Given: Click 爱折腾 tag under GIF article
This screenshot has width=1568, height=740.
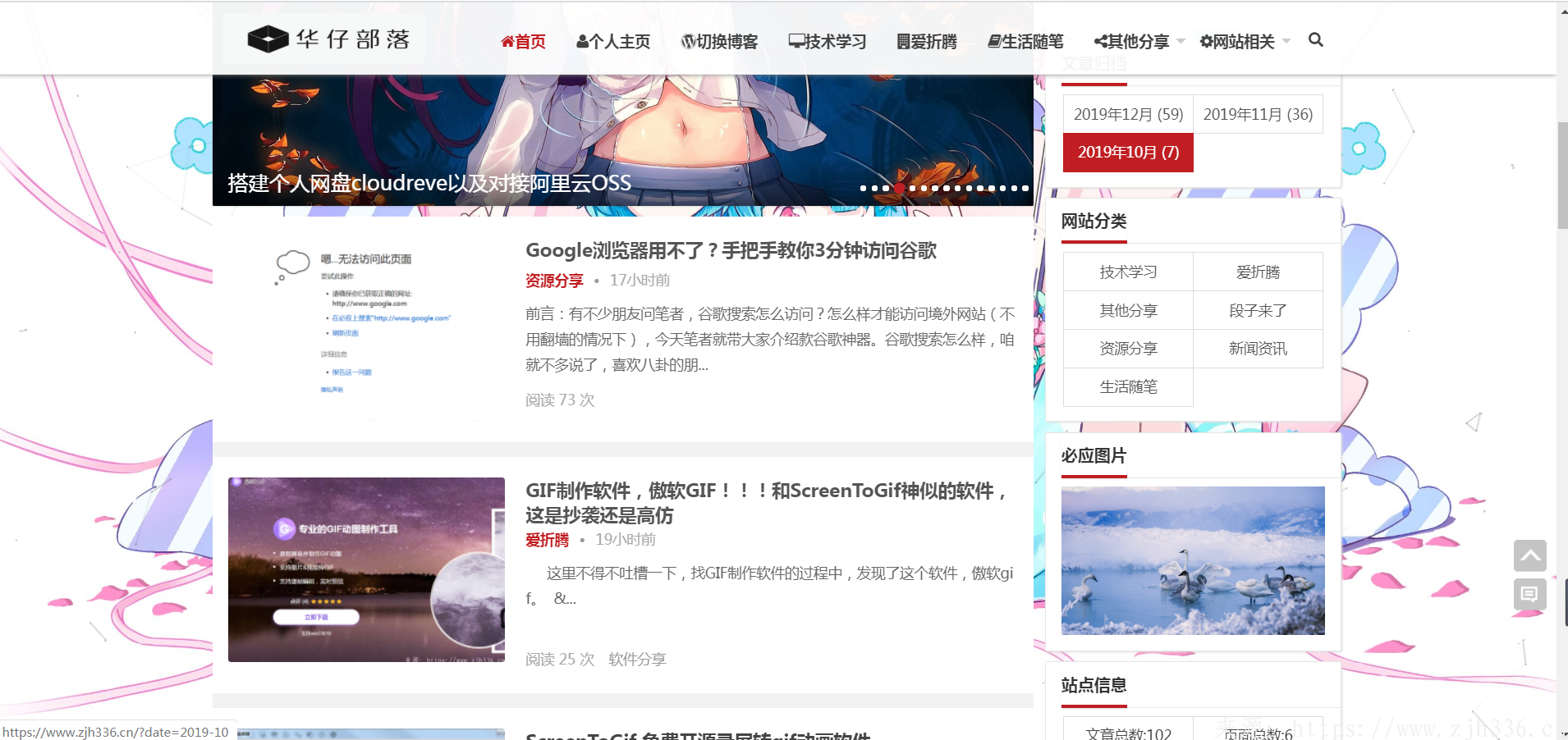Looking at the screenshot, I should tap(547, 540).
